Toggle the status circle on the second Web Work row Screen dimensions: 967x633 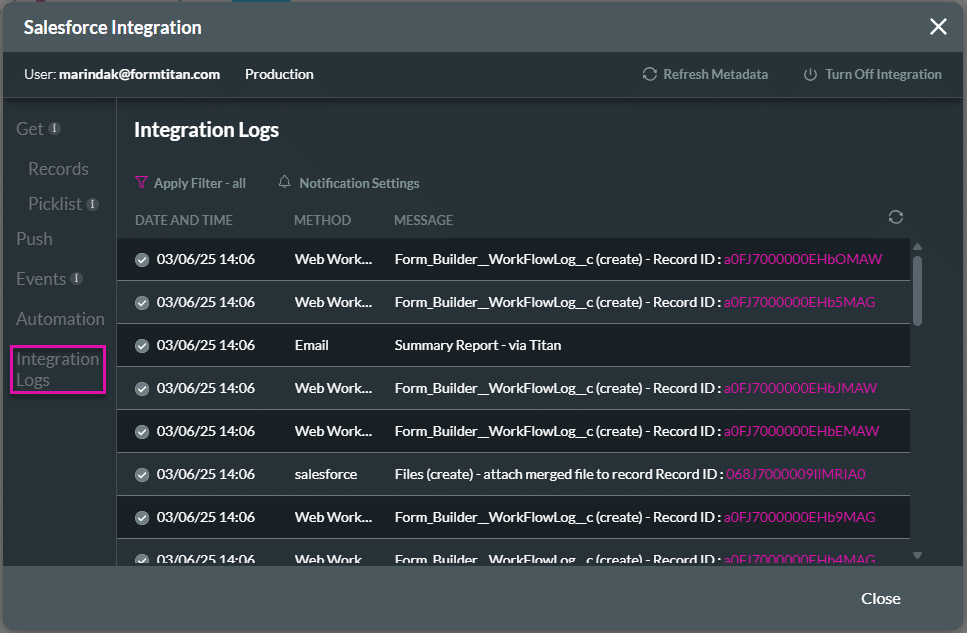[x=141, y=301]
